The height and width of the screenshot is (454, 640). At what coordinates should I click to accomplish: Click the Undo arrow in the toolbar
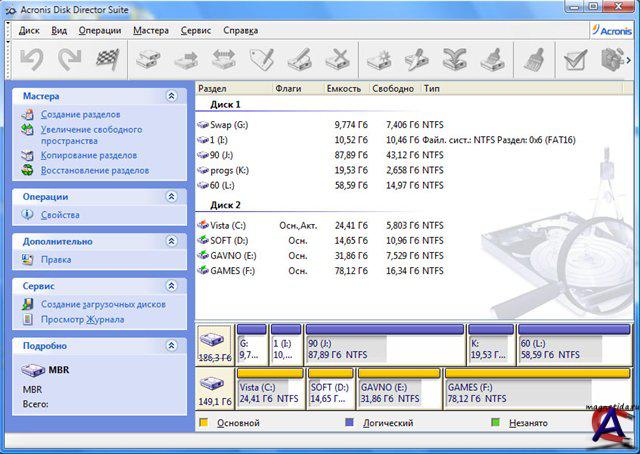coord(31,60)
